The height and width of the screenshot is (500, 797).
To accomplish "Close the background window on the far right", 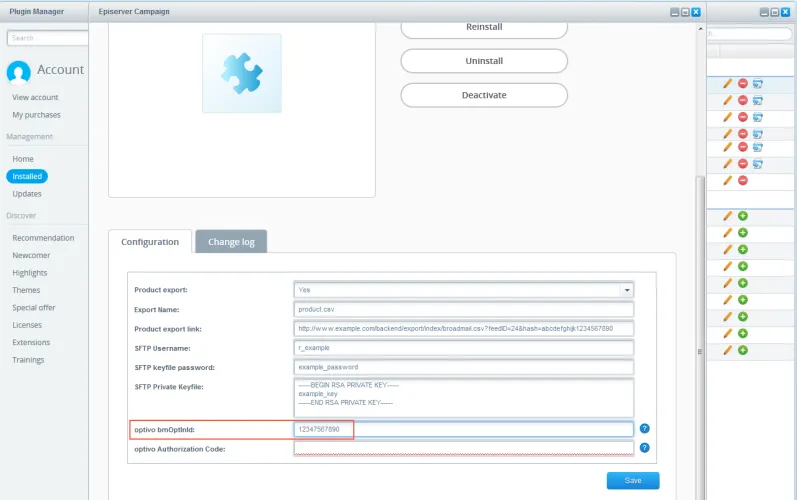I will [785, 12].
